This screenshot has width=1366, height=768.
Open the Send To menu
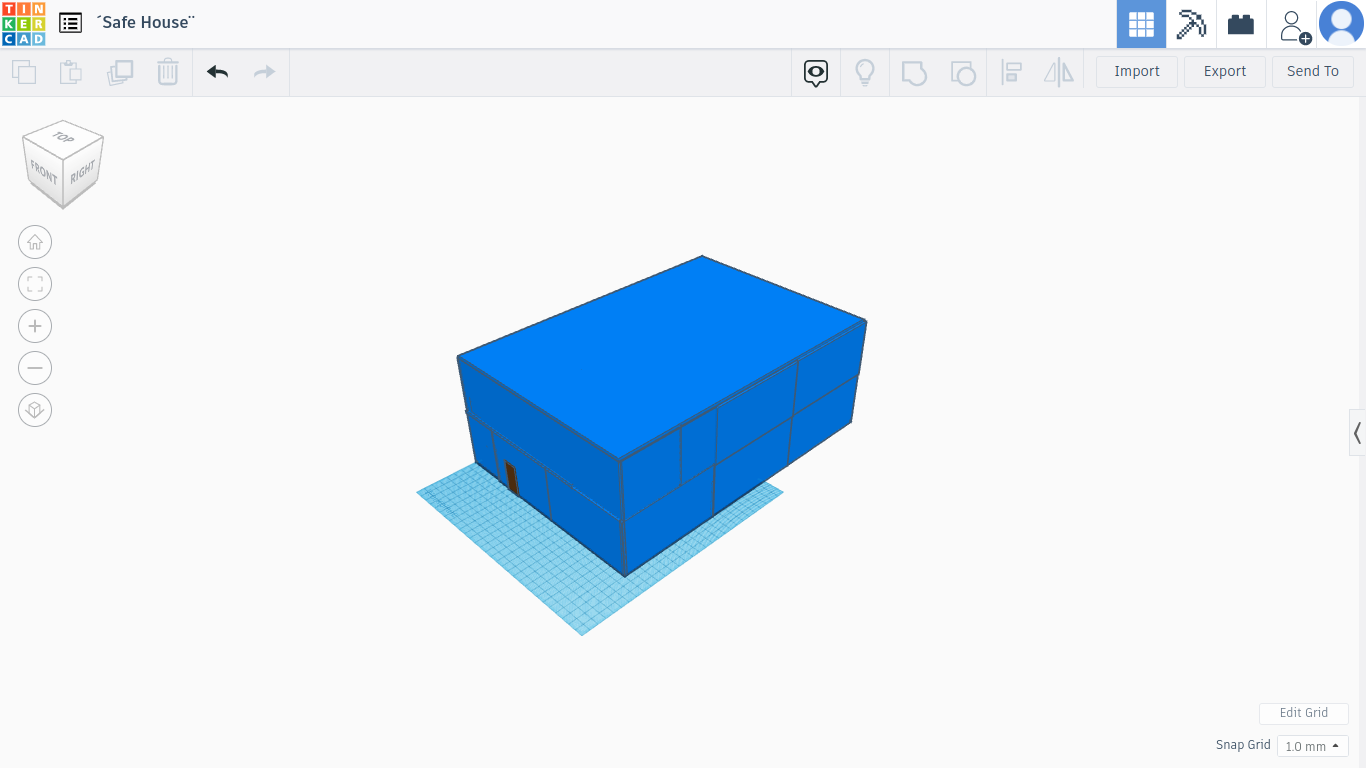point(1312,72)
